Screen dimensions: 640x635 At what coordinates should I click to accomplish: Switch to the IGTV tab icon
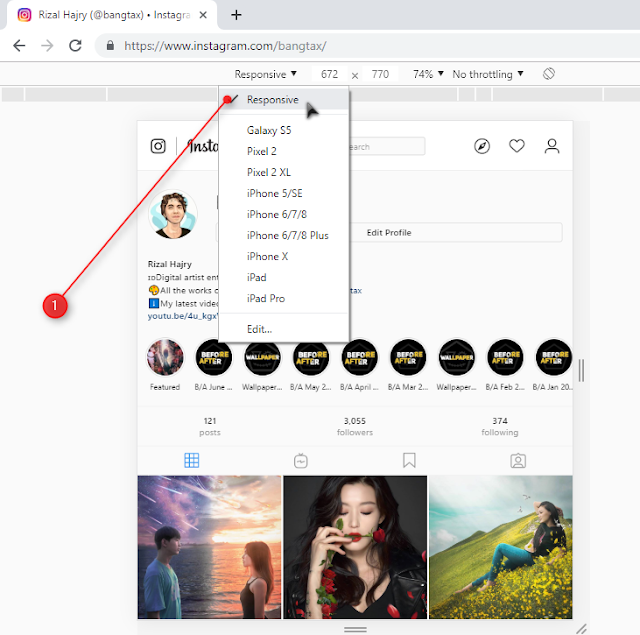[301, 461]
